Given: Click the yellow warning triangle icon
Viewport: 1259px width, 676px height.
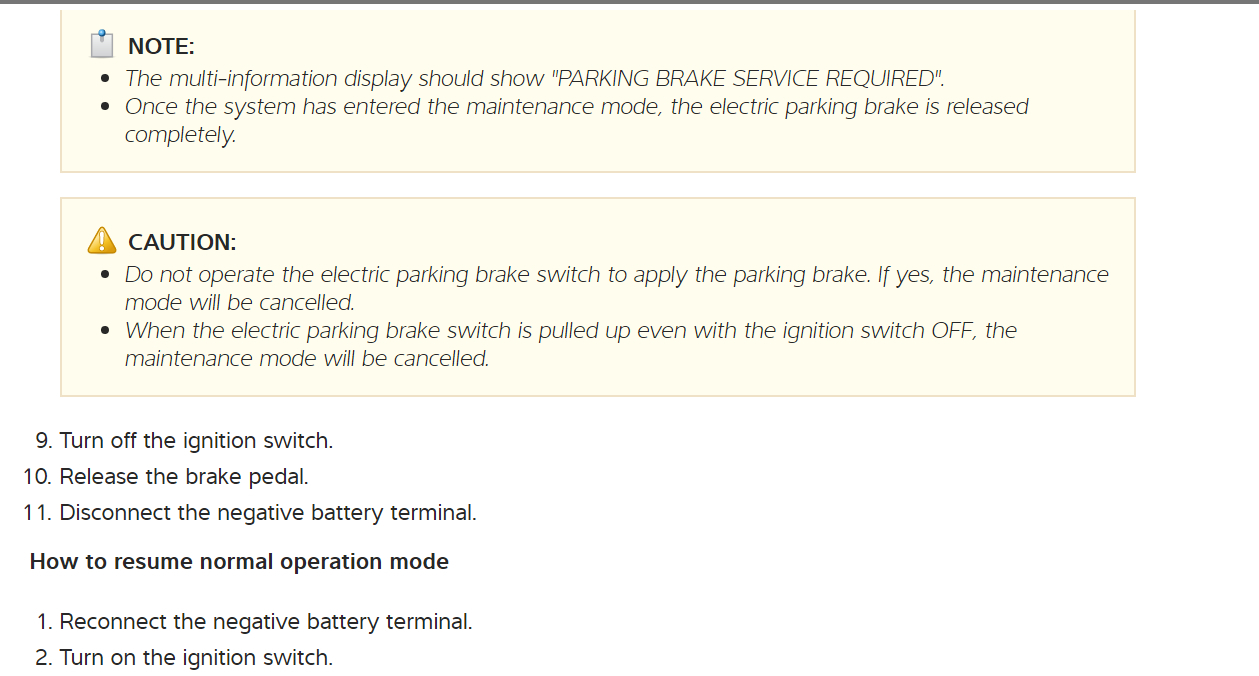Looking at the screenshot, I should [102, 241].
